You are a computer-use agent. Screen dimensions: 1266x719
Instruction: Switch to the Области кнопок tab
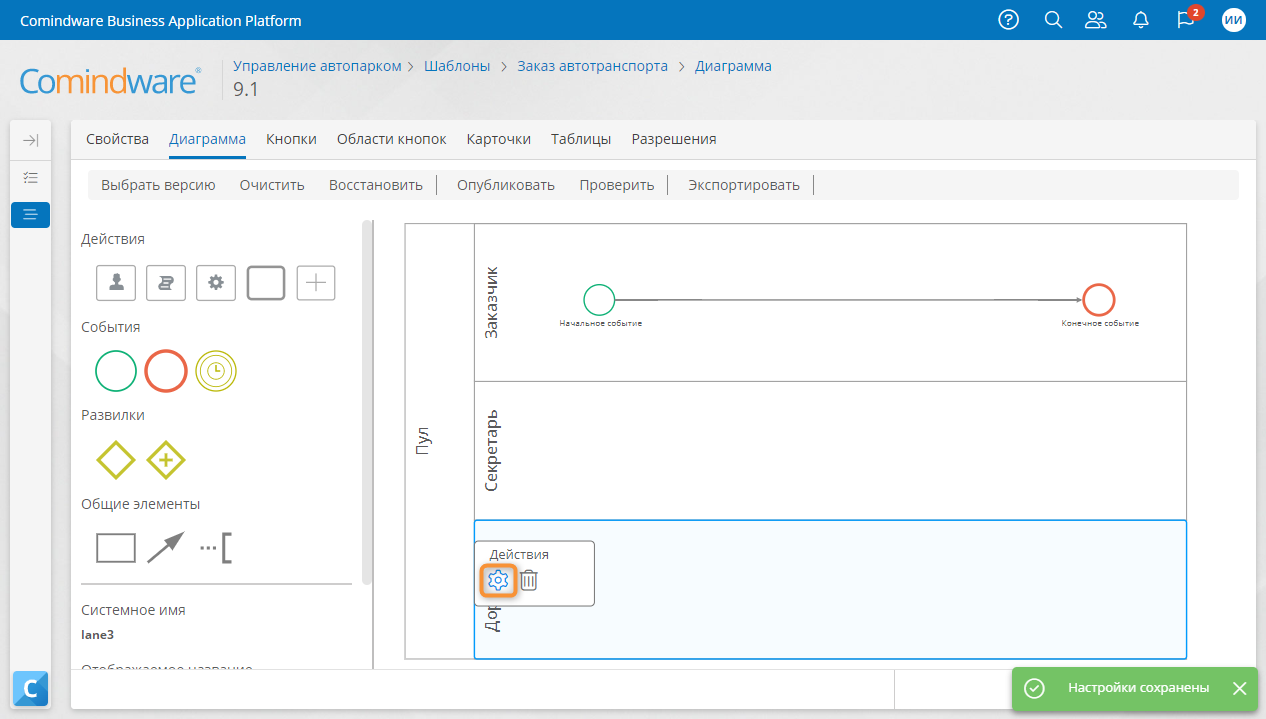tap(391, 139)
